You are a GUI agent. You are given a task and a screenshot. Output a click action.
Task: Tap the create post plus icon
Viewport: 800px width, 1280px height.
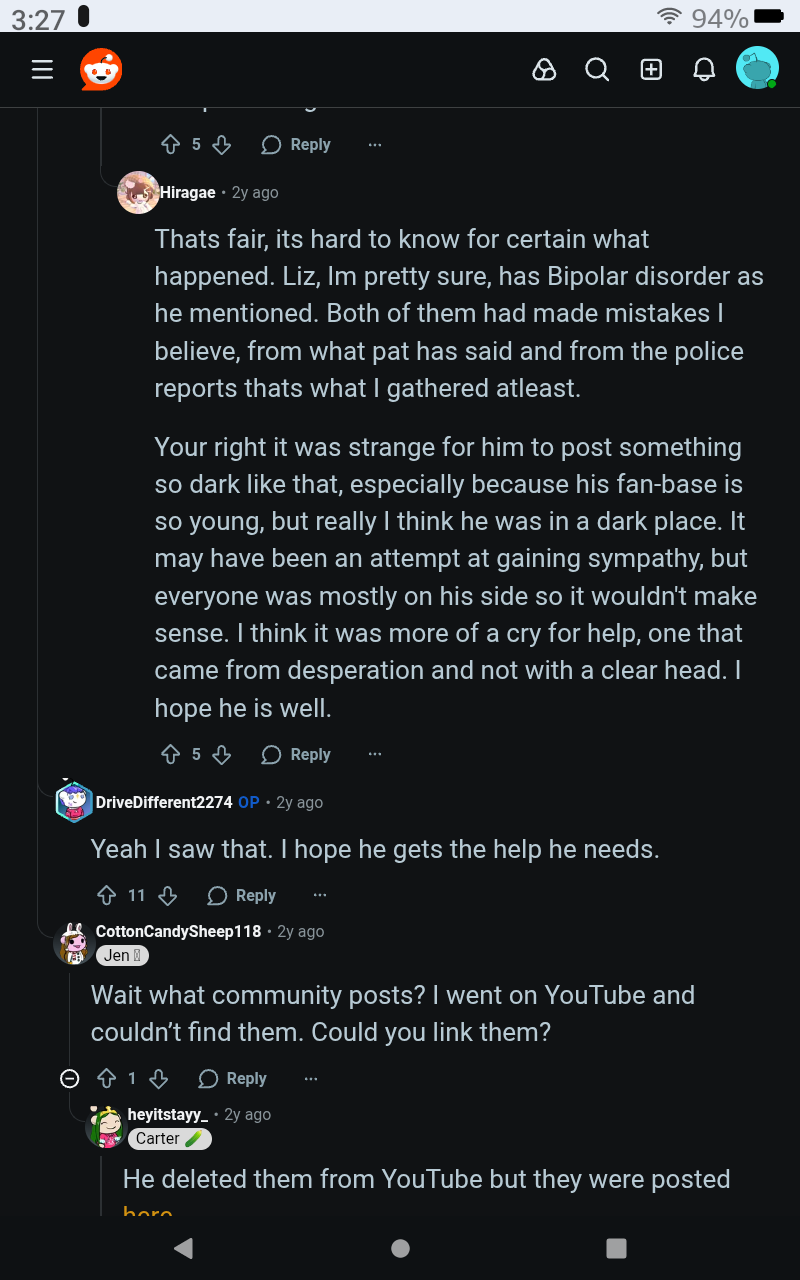click(x=651, y=70)
